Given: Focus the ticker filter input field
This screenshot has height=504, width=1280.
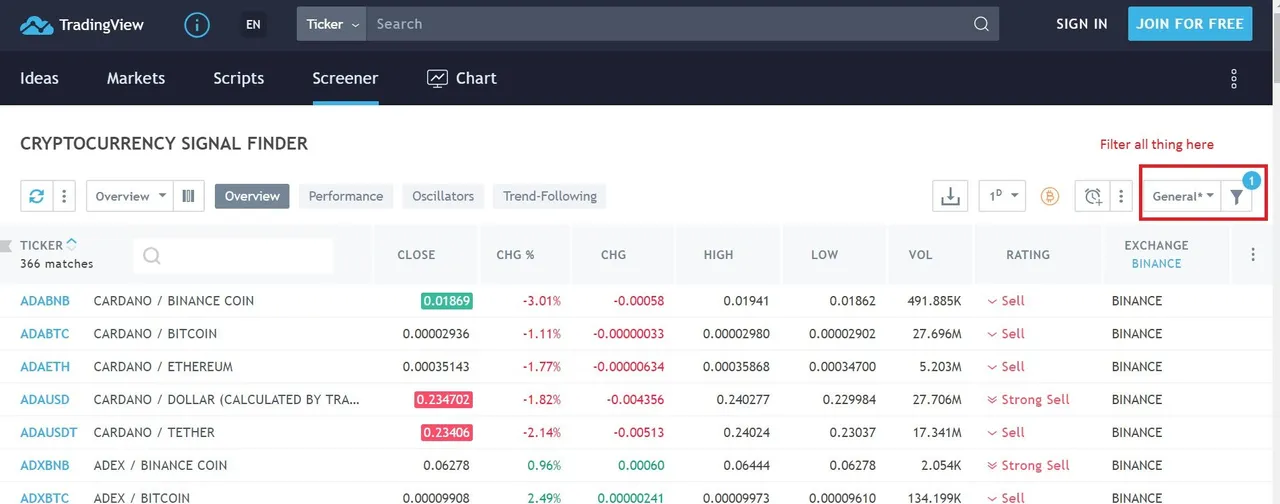Looking at the screenshot, I should (233, 256).
